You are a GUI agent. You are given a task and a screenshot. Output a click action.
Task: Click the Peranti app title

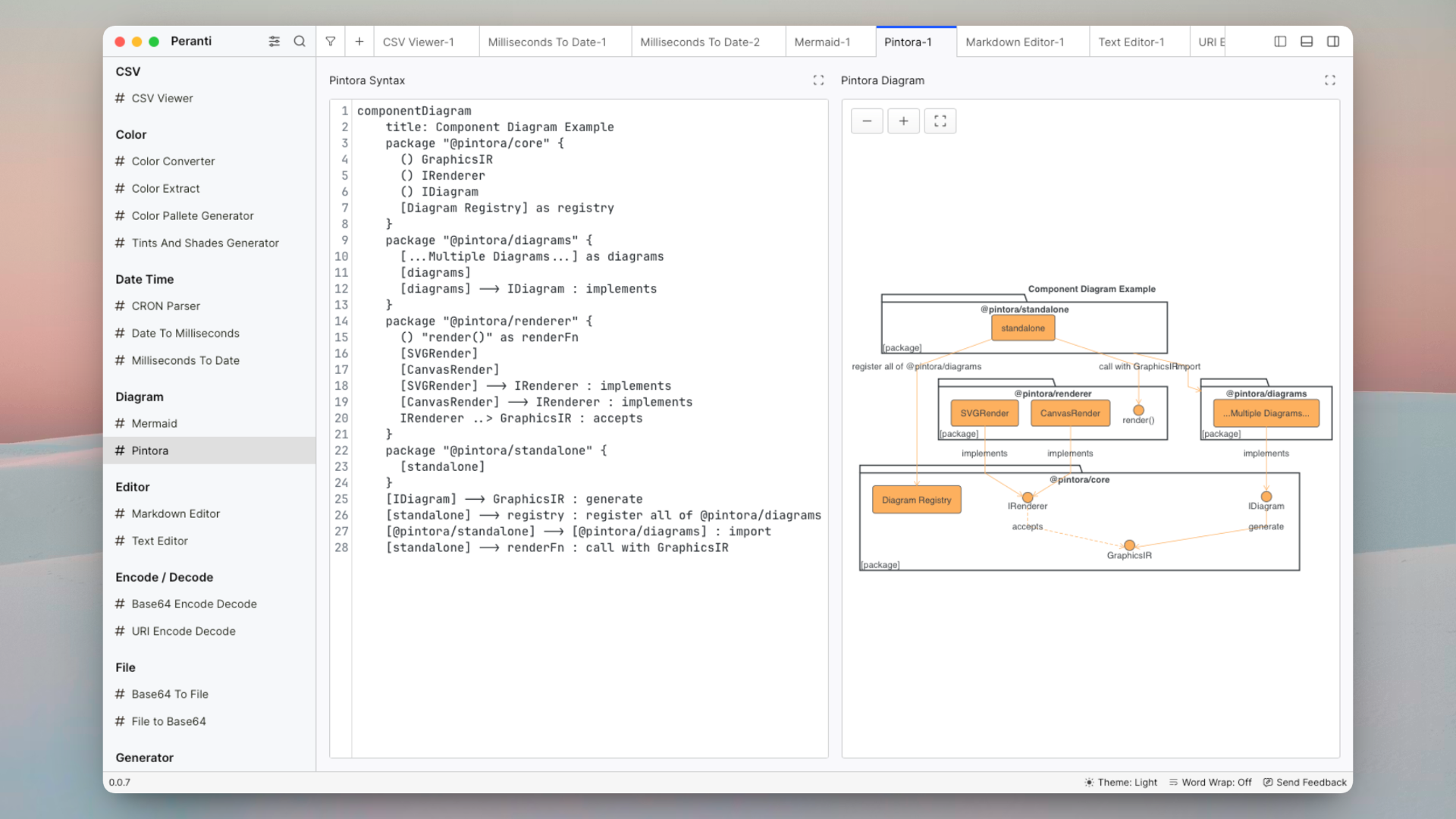[191, 41]
